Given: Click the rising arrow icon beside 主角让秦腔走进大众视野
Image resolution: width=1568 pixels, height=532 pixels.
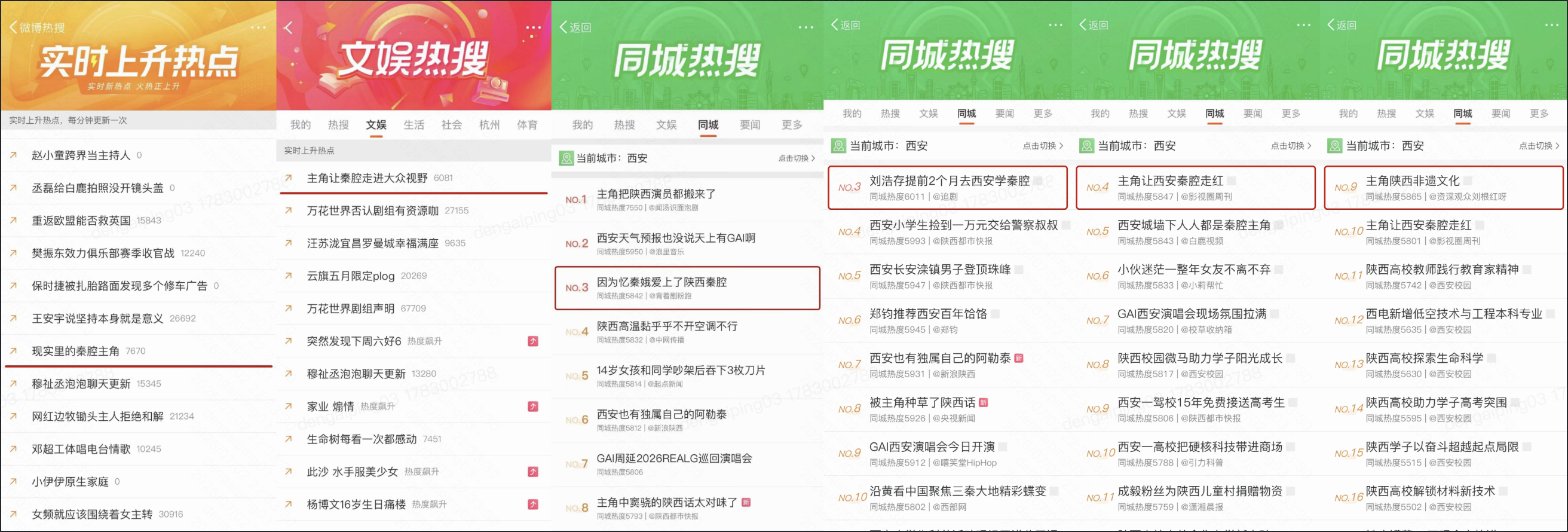Looking at the screenshot, I should 289,178.
